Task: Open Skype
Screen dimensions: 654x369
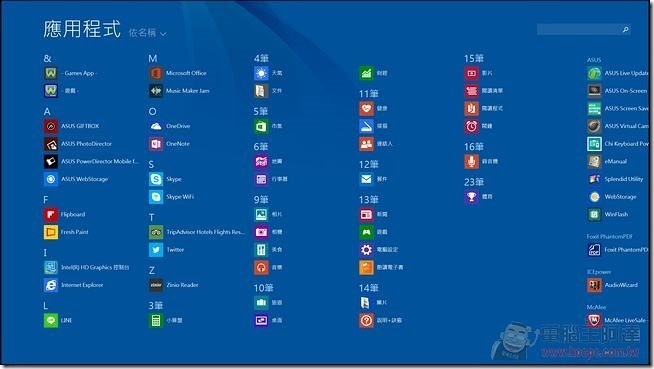Action: pyautogui.click(x=166, y=179)
